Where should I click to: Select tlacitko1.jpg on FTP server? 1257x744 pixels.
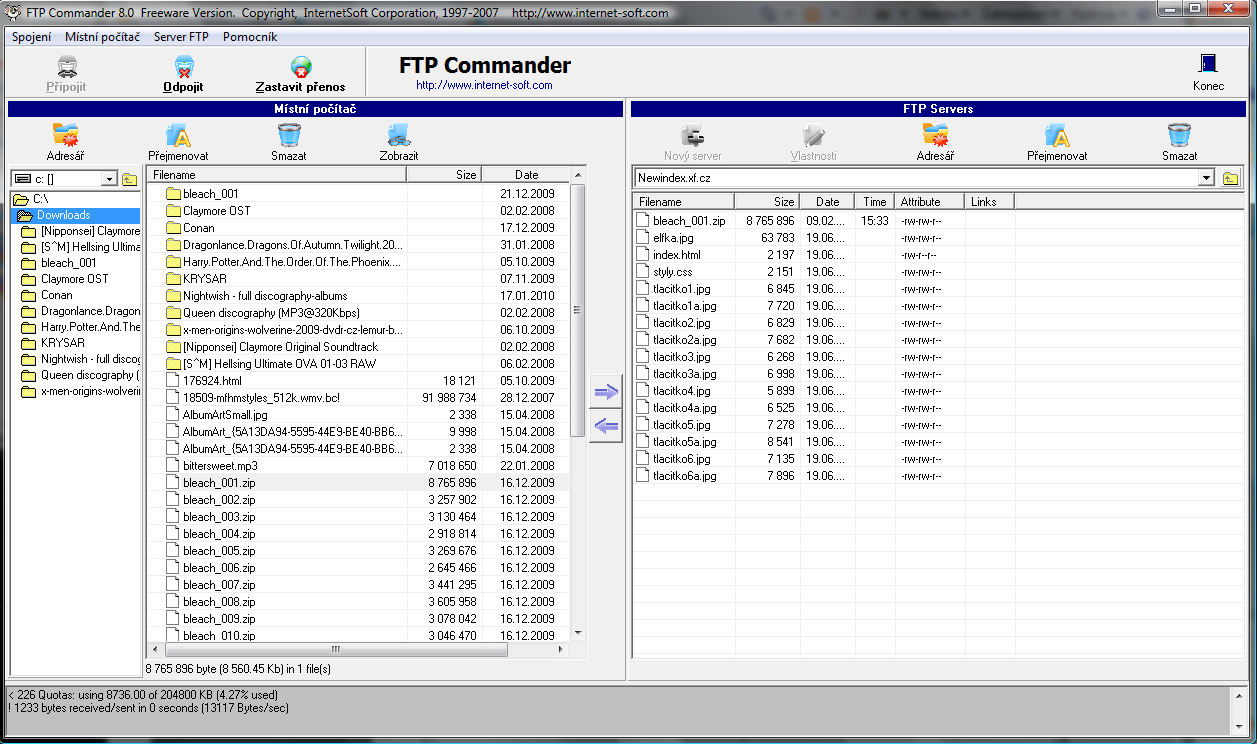[x=681, y=288]
